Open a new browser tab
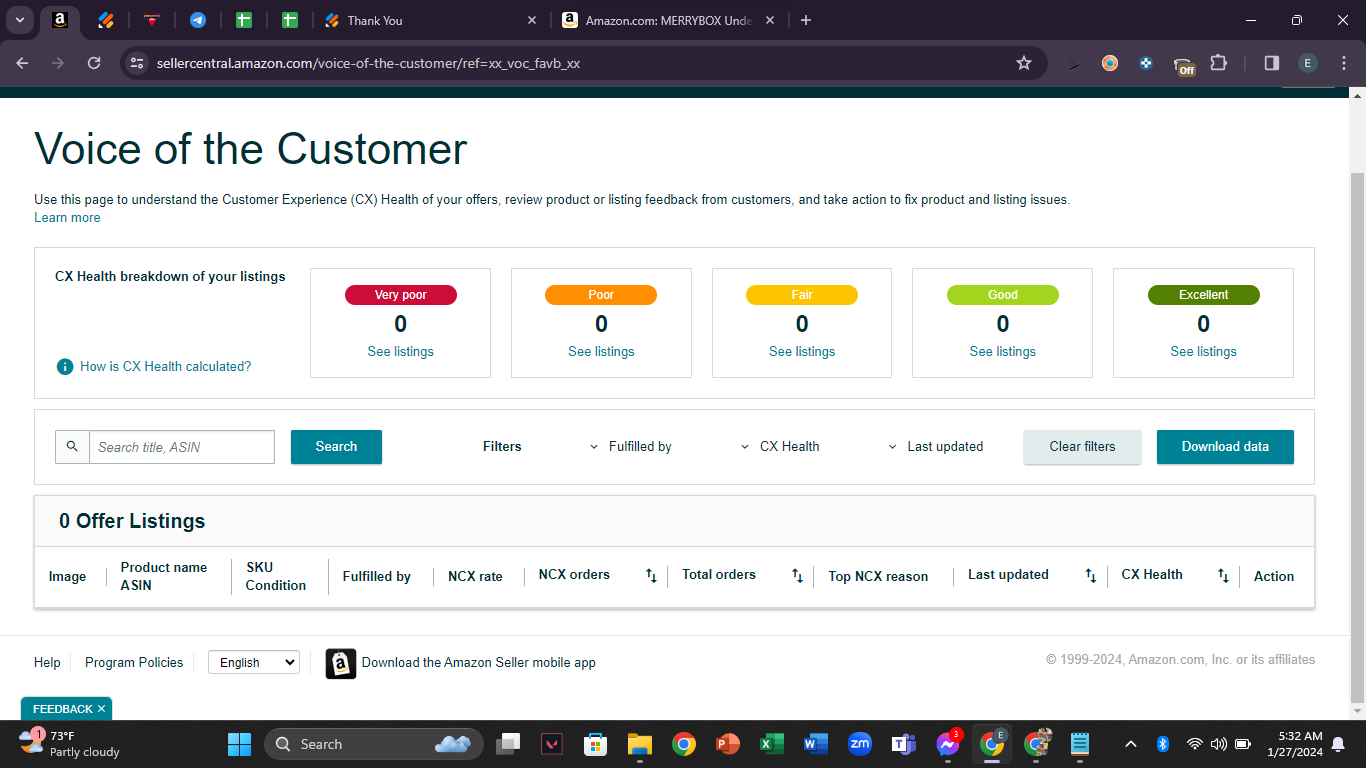This screenshot has height=768, width=1366. pos(806,20)
